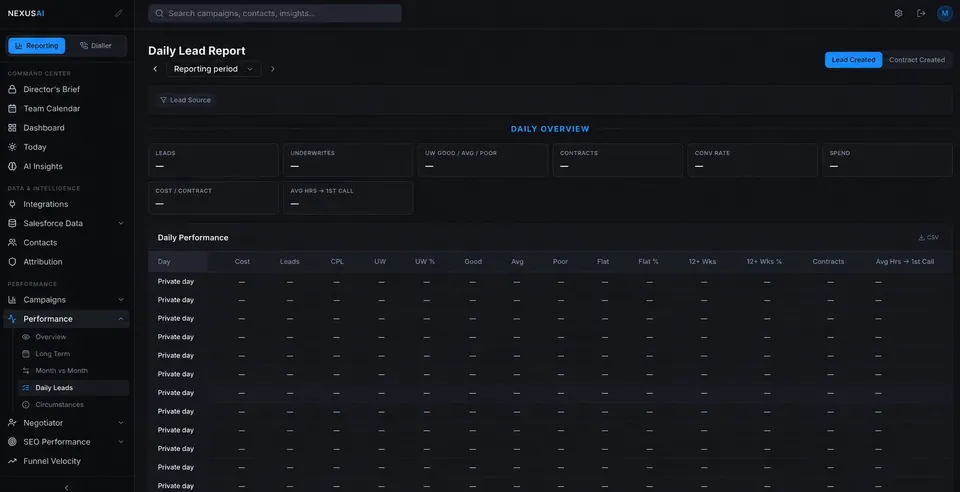Click the Long Term calendar icon

pos(26,354)
